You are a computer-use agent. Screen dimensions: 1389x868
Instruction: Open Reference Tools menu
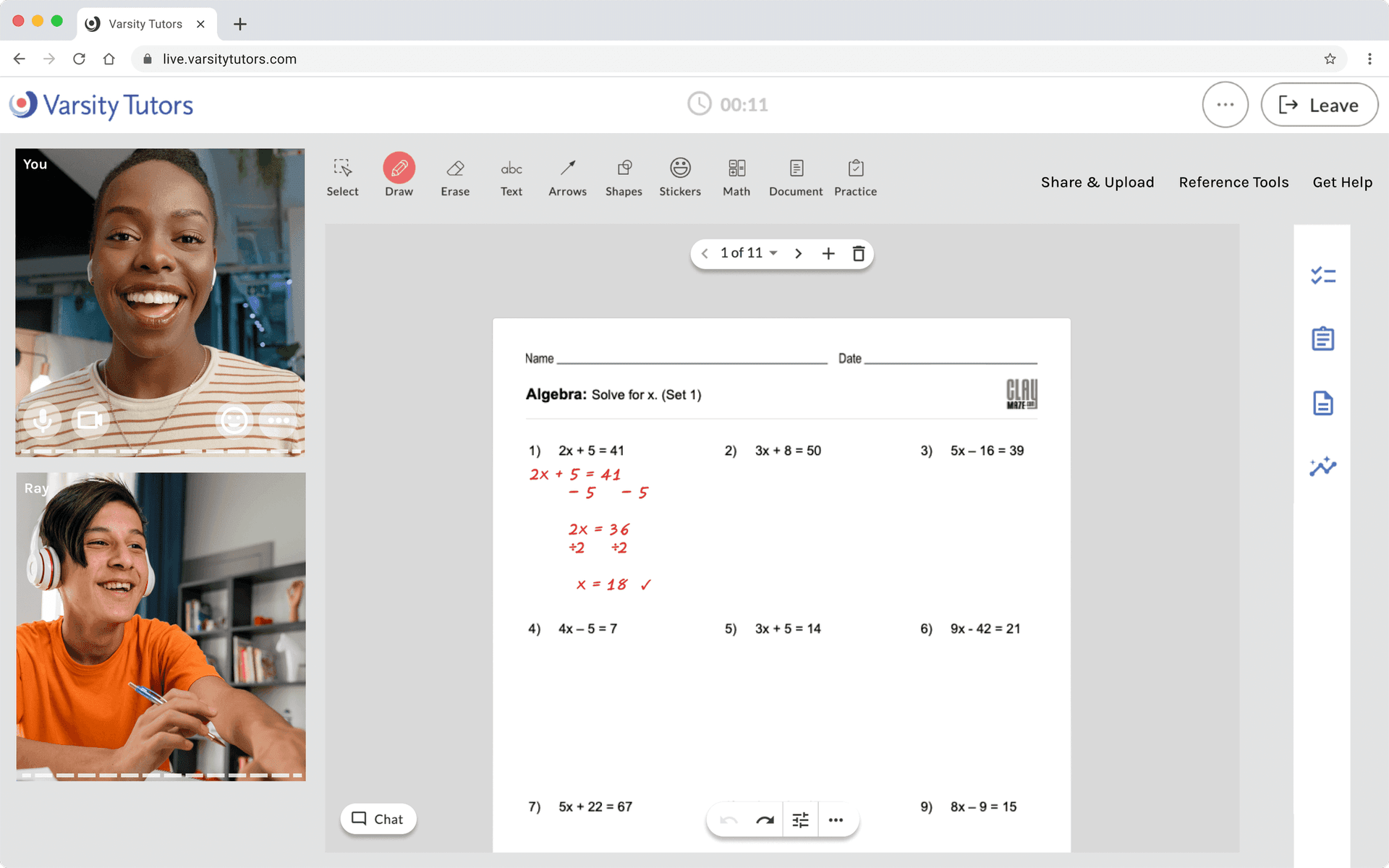(1233, 182)
